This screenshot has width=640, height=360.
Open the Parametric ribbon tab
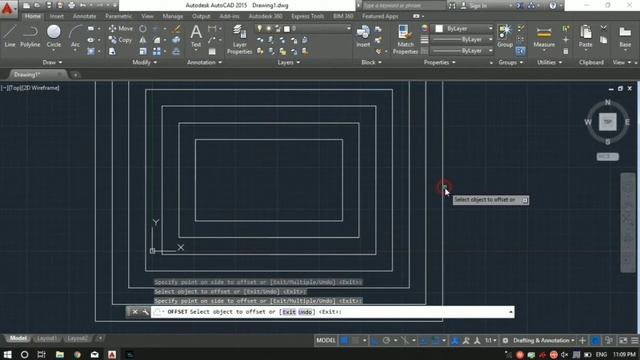(118, 16)
